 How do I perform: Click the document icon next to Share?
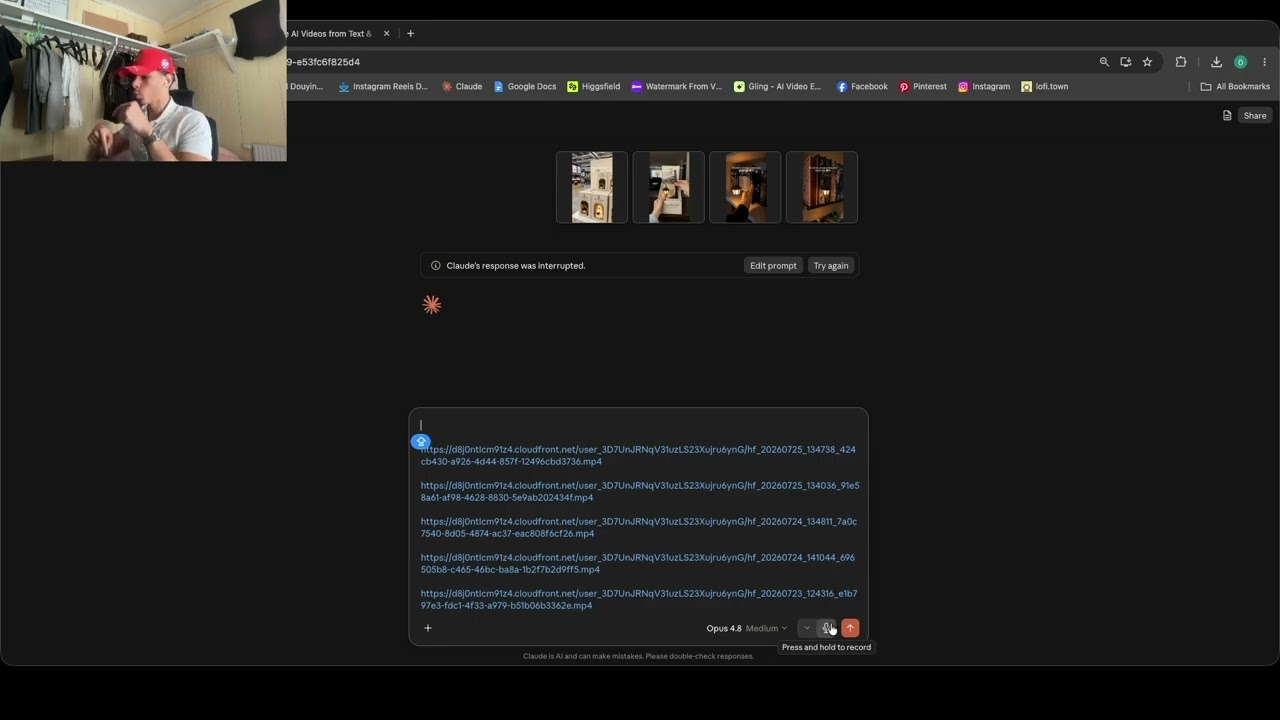coord(1227,116)
